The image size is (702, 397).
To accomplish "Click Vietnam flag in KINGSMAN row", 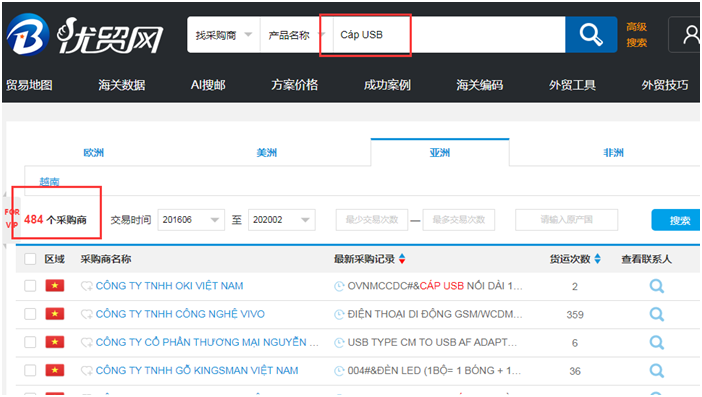I will click(x=55, y=370).
